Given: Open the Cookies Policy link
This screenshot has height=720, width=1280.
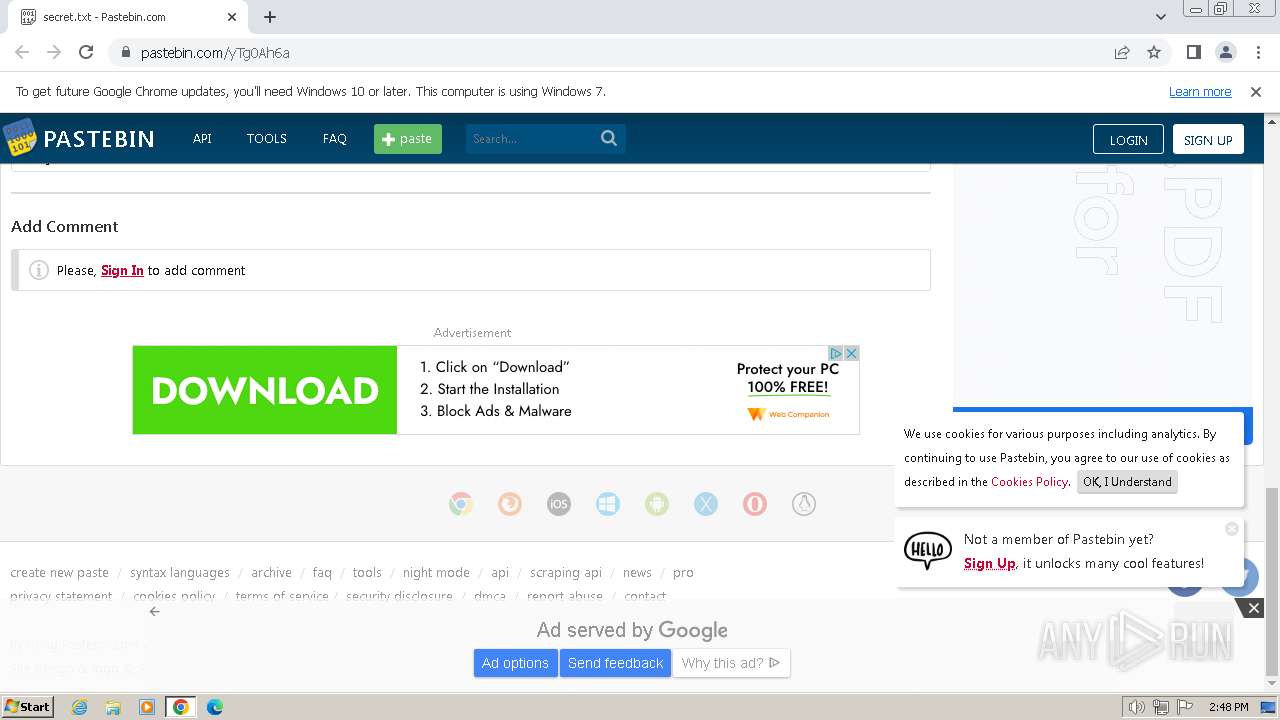Looking at the screenshot, I should point(1029,481).
